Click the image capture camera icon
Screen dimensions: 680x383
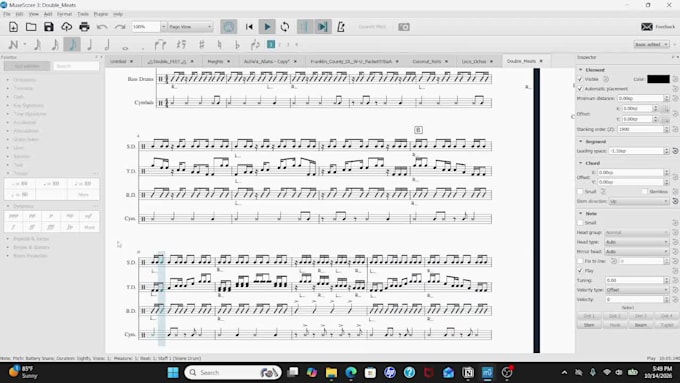[404, 27]
